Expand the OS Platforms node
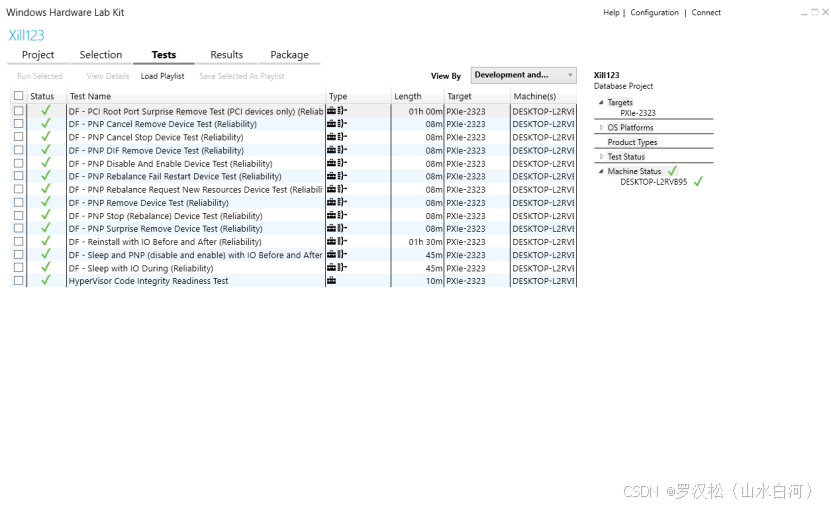 point(602,128)
